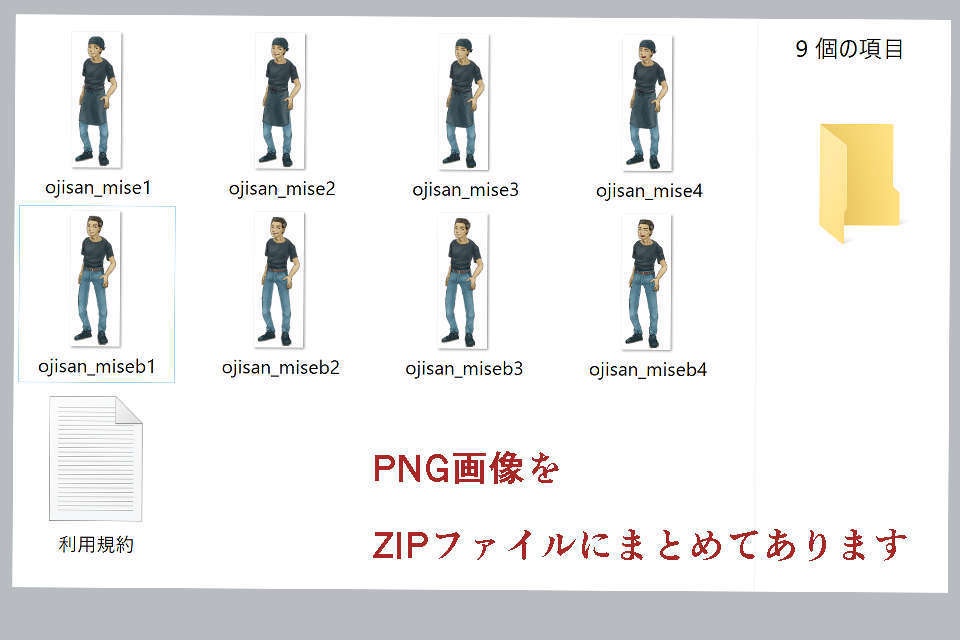960x640 pixels.
Task: Click the ojisan_miseb2 file name label
Action: point(282,368)
